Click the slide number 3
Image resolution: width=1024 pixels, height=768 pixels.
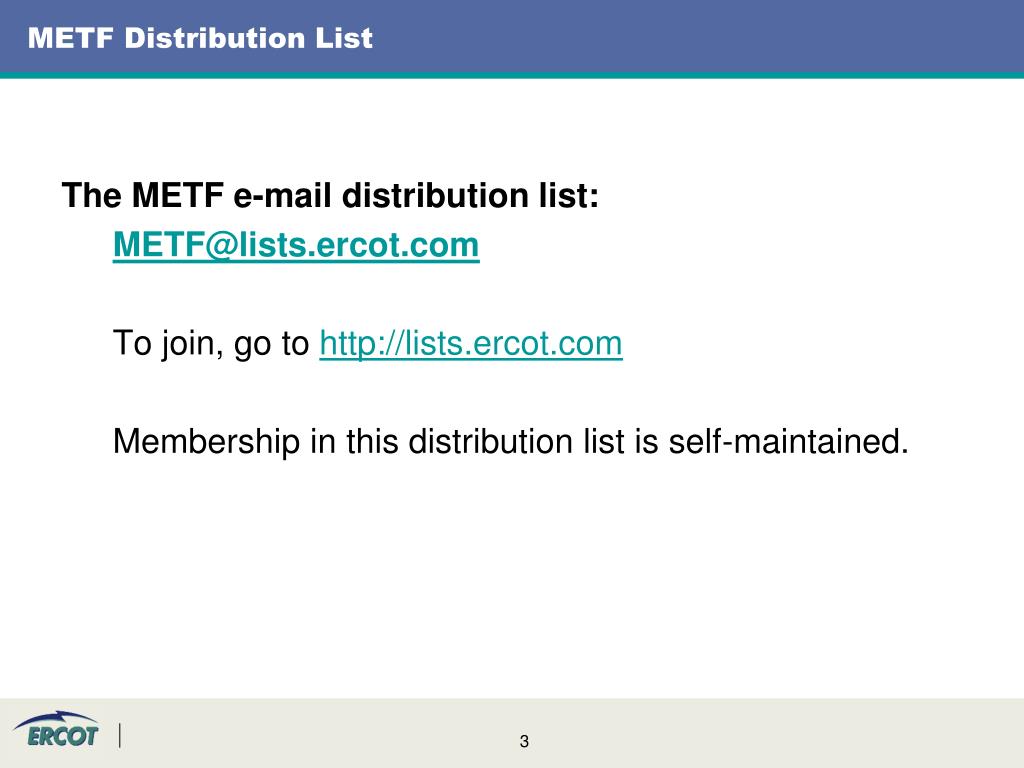point(524,741)
